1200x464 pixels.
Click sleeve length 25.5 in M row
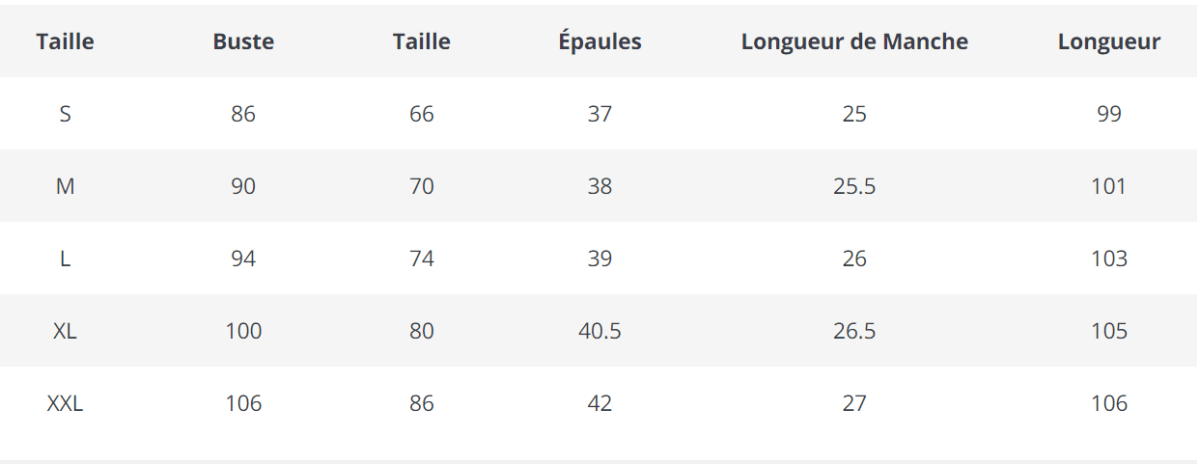[854, 186]
